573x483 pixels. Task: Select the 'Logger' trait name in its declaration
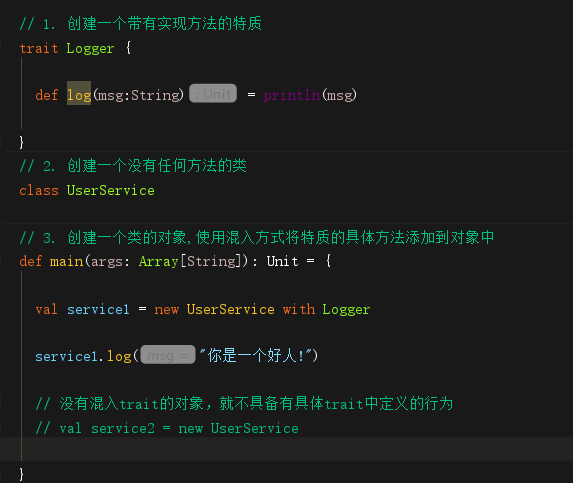(90, 49)
